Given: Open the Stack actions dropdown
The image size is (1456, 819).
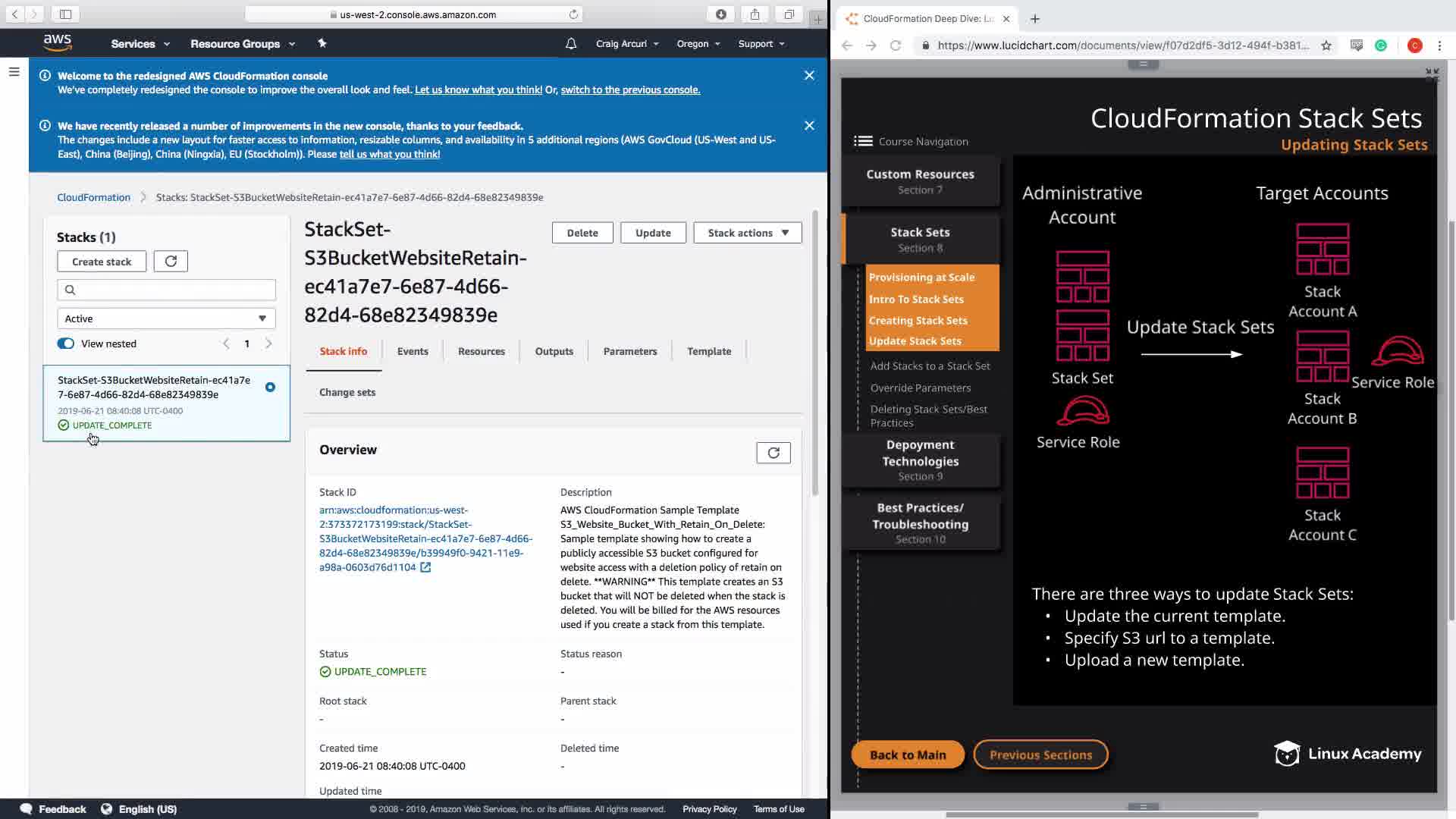Looking at the screenshot, I should tap(747, 233).
